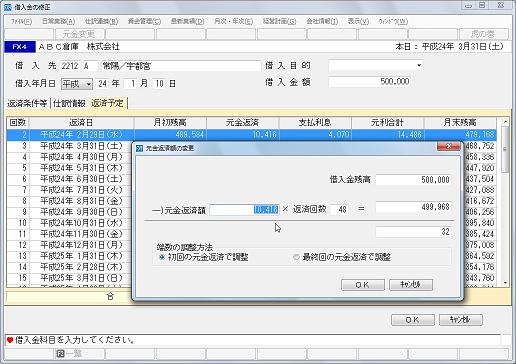Click the icon in 元金返済額の変更 dialog title
The height and width of the screenshot is (364, 516).
click(x=140, y=148)
